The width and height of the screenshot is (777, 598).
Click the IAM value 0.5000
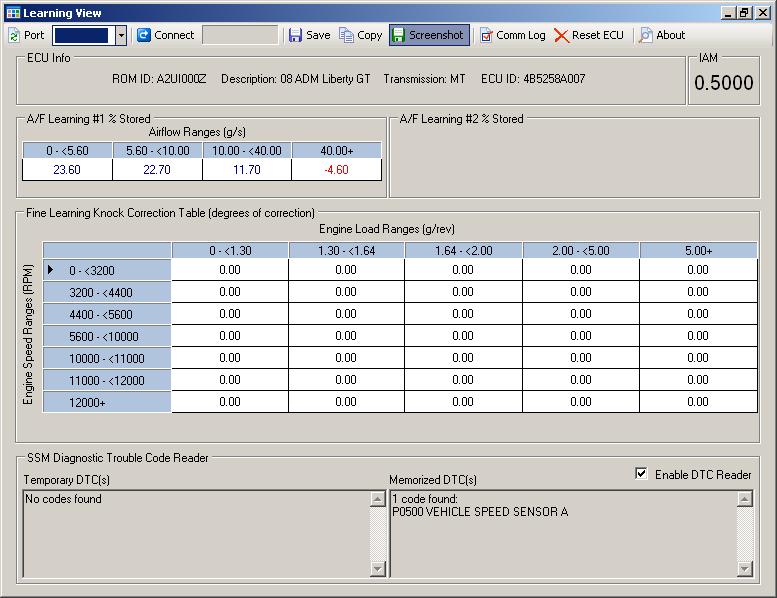pyautogui.click(x=723, y=83)
